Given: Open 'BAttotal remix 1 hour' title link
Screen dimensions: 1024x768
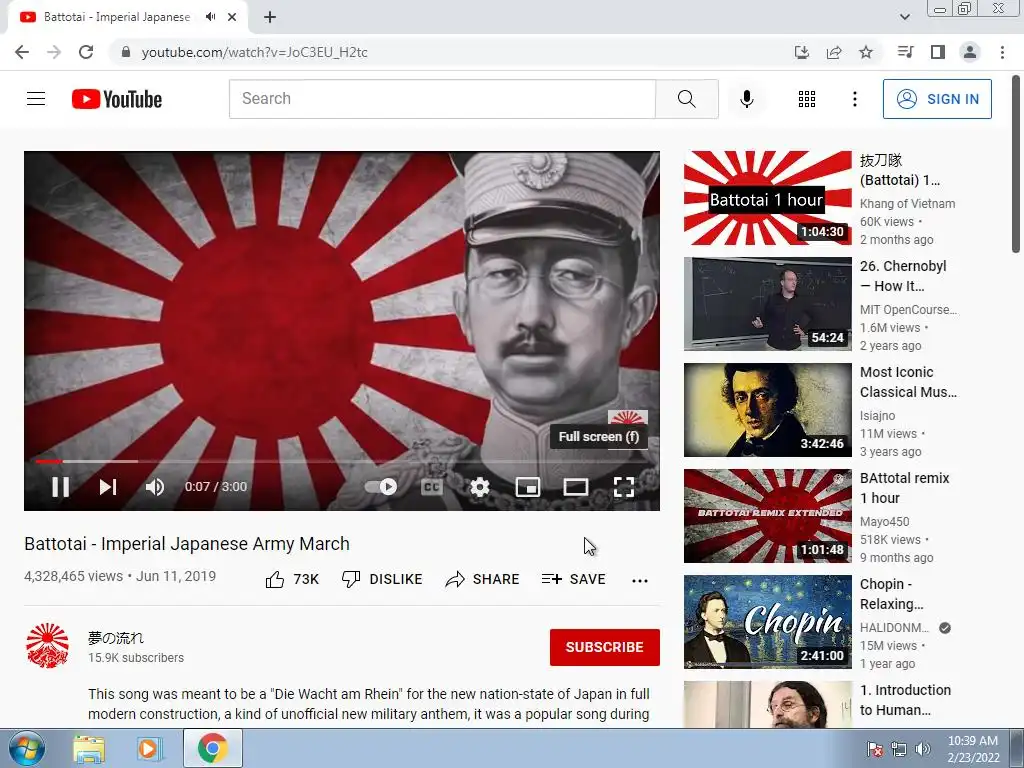Looking at the screenshot, I should tap(904, 488).
